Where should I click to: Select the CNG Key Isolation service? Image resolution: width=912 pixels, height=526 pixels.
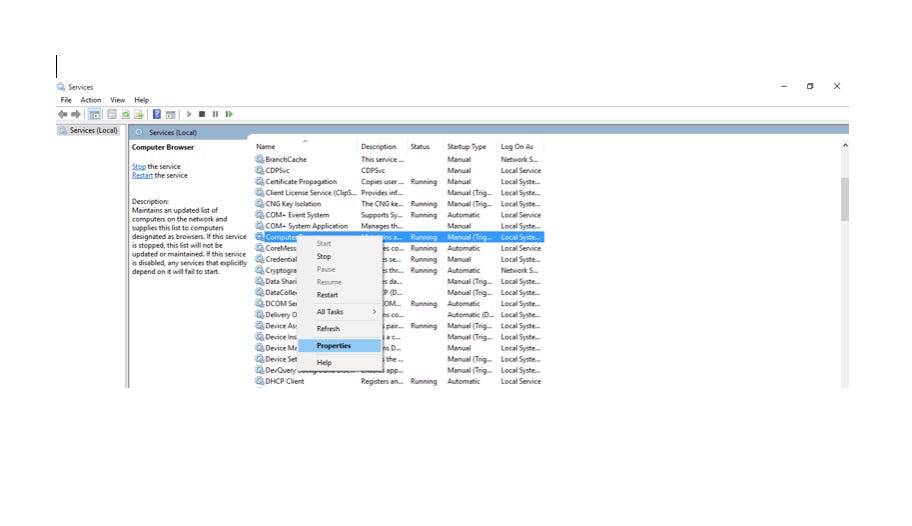(x=399, y=203)
